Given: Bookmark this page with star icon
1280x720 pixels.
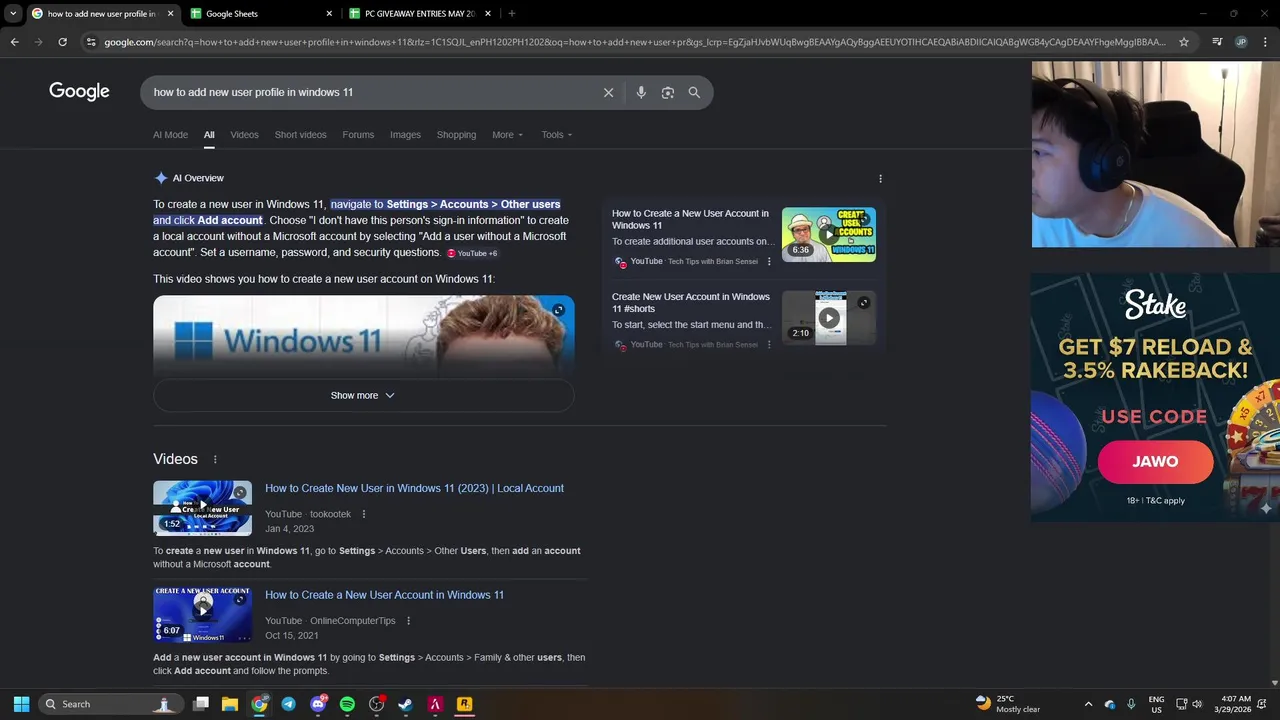Looking at the screenshot, I should (1184, 42).
